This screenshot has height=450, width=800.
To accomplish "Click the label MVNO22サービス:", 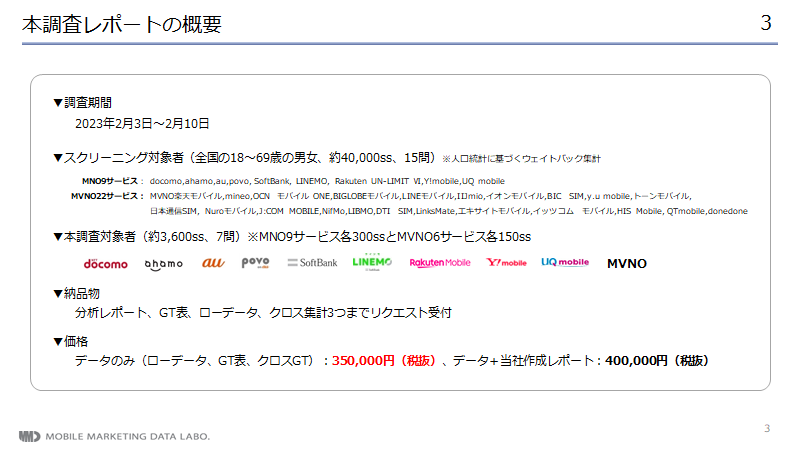I will tap(108, 196).
